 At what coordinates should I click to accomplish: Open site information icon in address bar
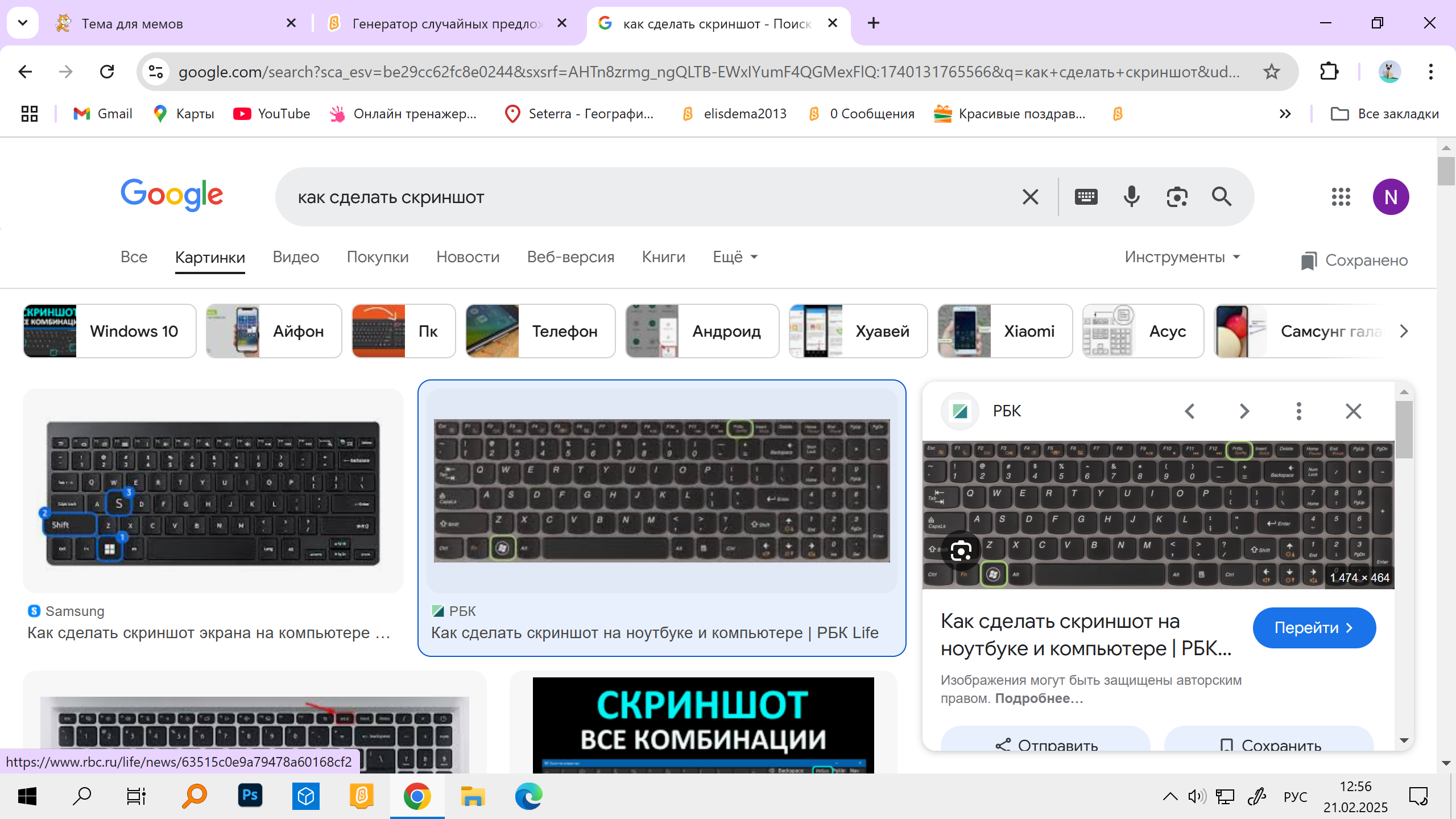156,72
